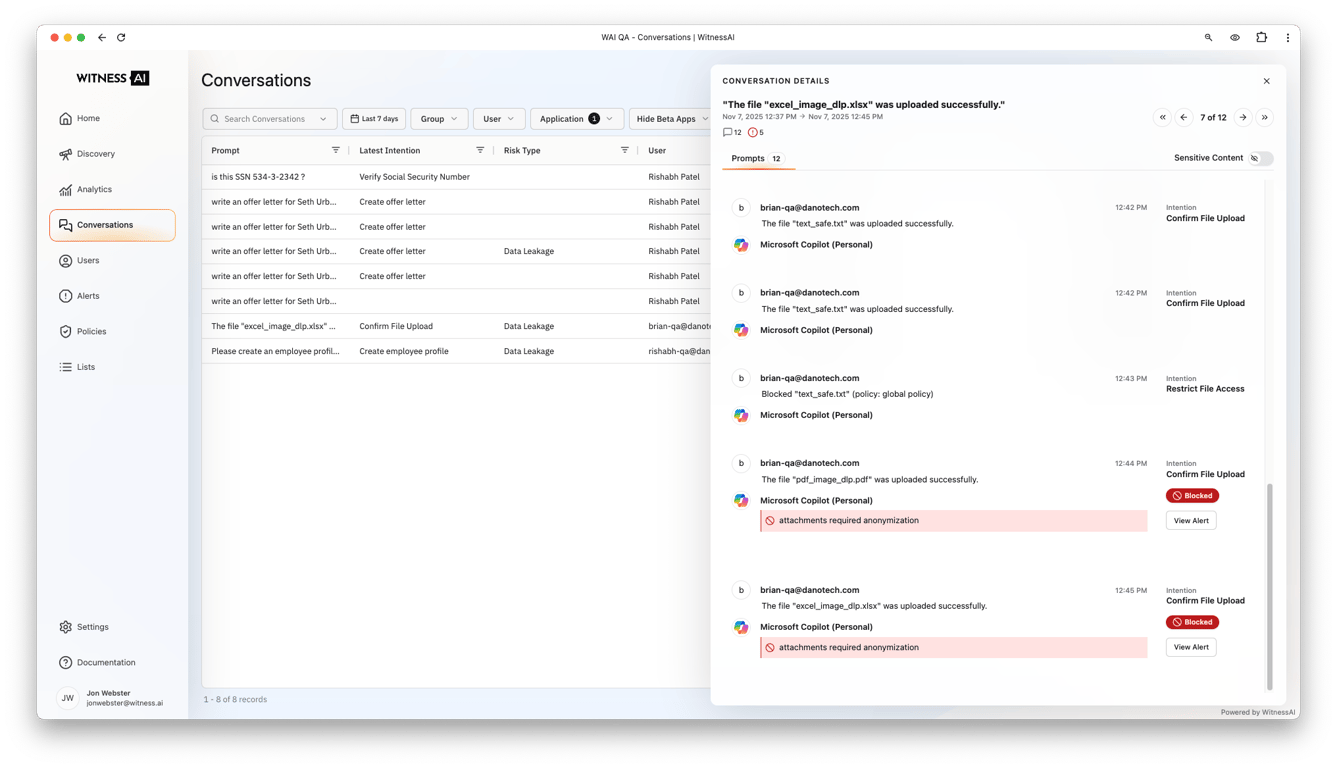Expand the Group filter dropdown
The height and width of the screenshot is (768, 1337).
coord(439,119)
